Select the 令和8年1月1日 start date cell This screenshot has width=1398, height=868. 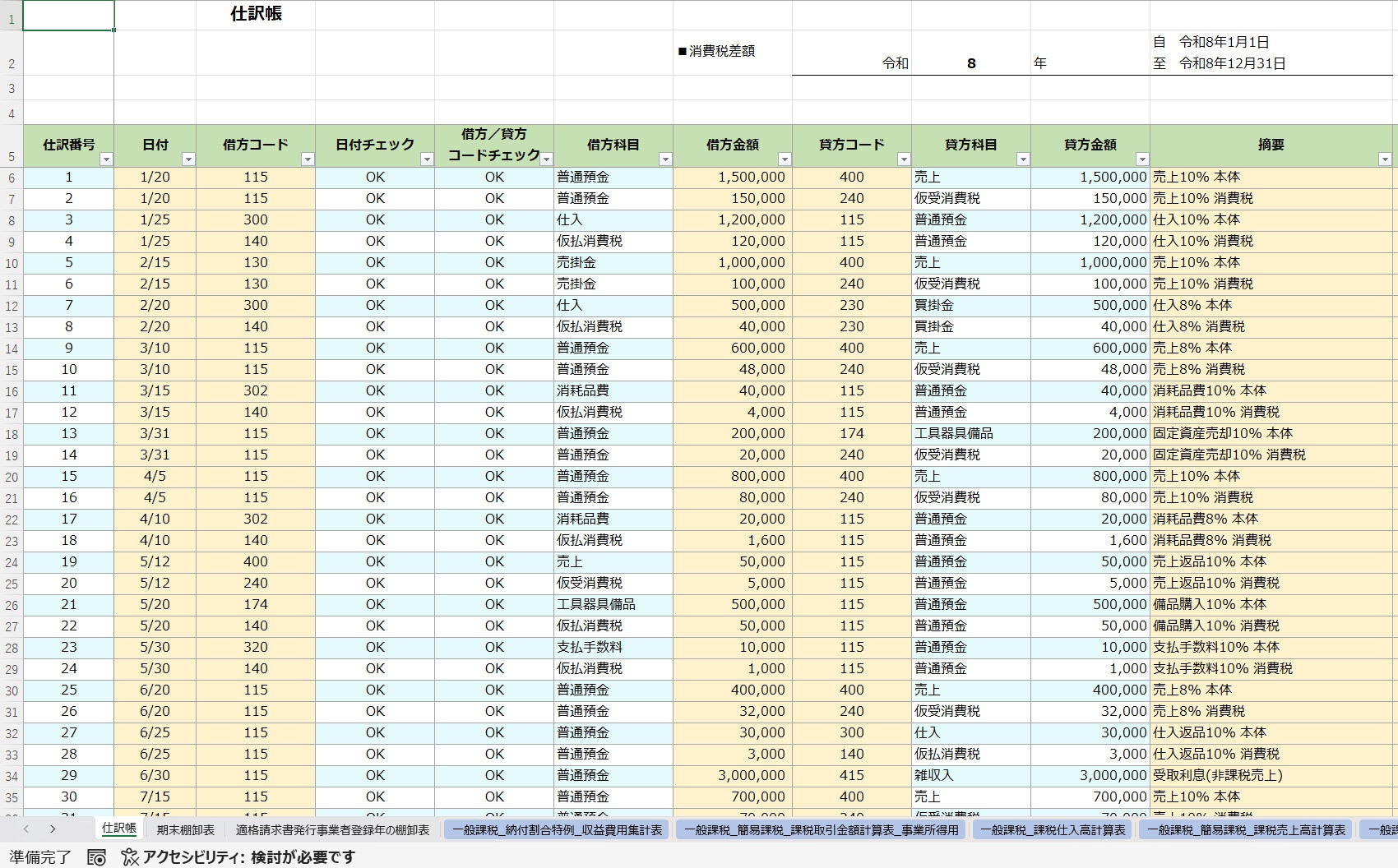[1224, 42]
